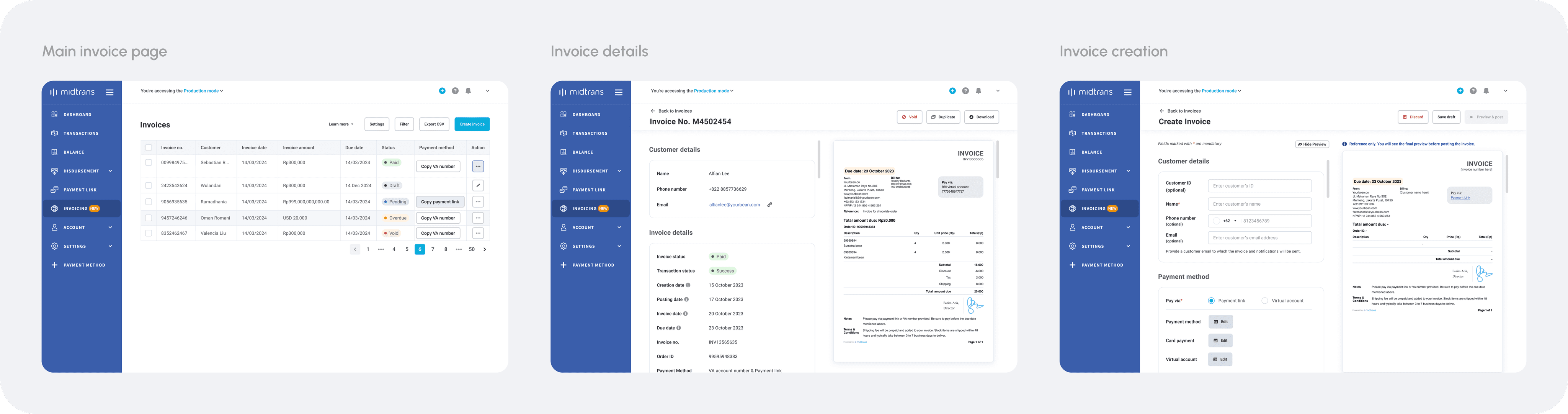The image size is (1568, 414).
Task: Check the box for invoice 9457246246
Action: coord(149,218)
